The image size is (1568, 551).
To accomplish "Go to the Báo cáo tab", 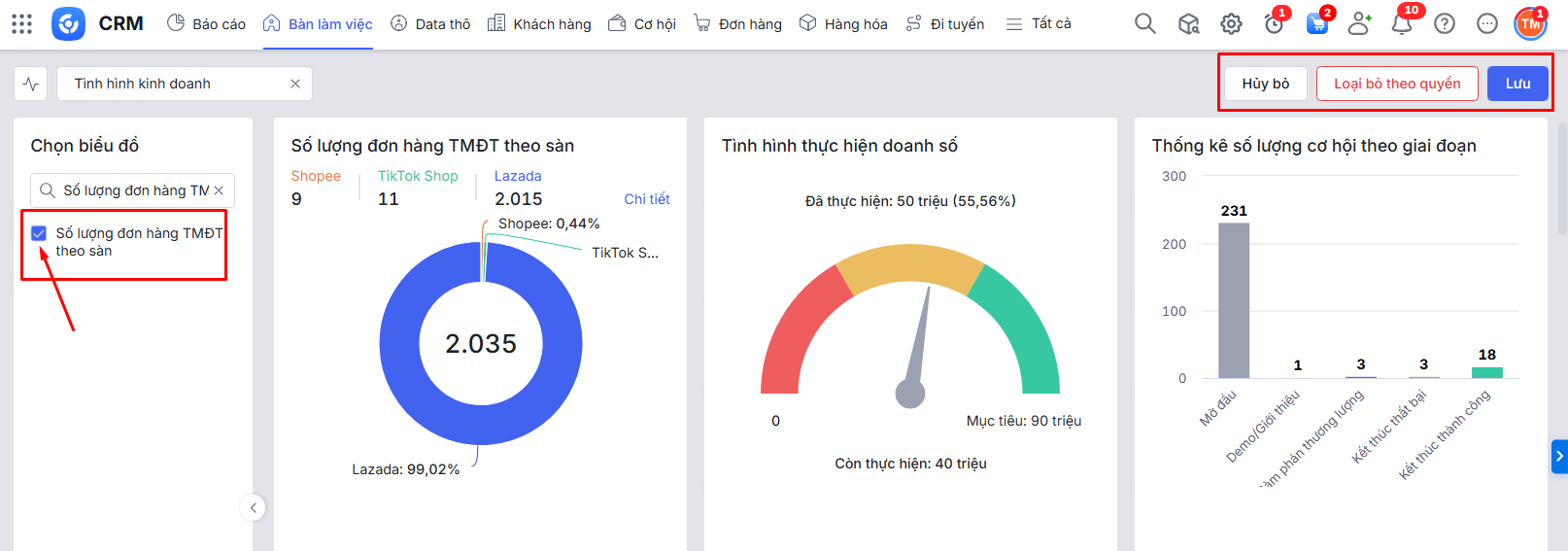I will point(206,23).
